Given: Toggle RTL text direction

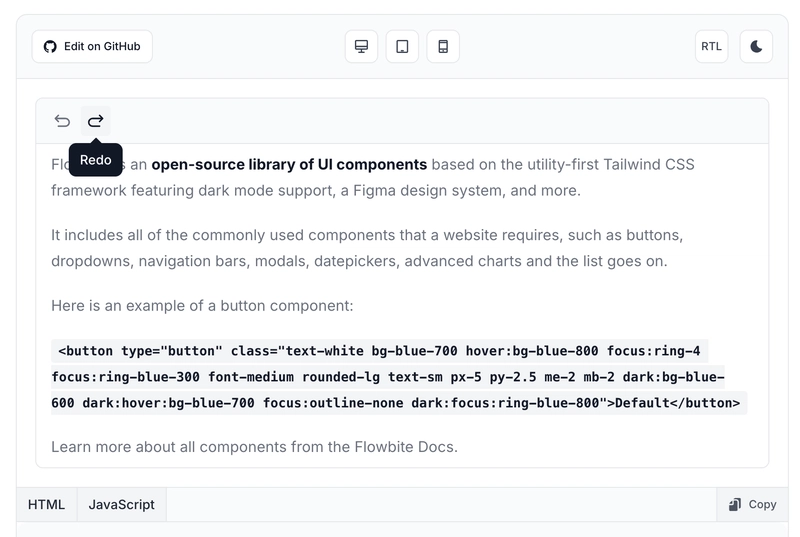Looking at the screenshot, I should pos(711,46).
